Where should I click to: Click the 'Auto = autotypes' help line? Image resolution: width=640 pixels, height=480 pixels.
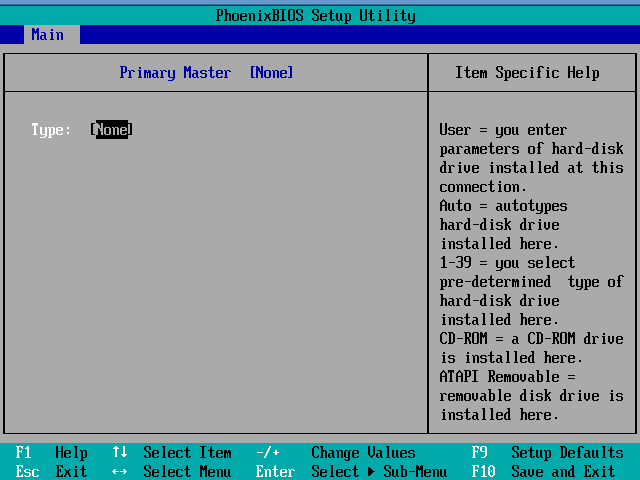[503, 206]
